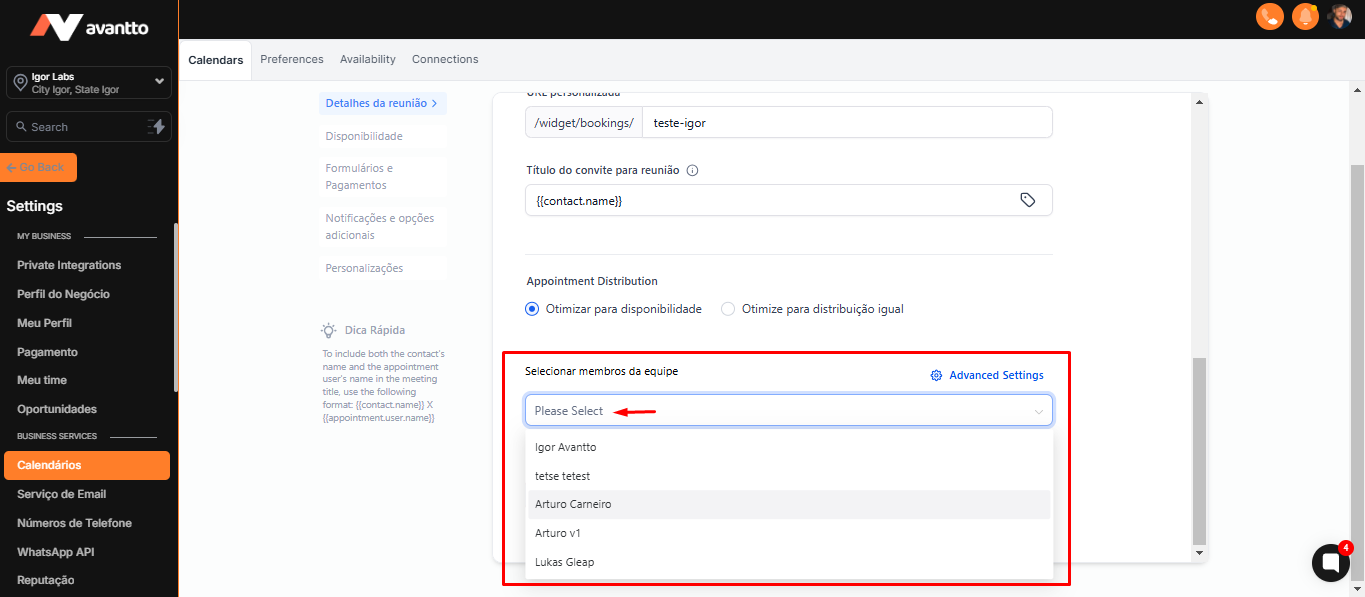Click the info icon beside Título do convite
Viewport: 1365px width, 597px height.
click(x=692, y=170)
